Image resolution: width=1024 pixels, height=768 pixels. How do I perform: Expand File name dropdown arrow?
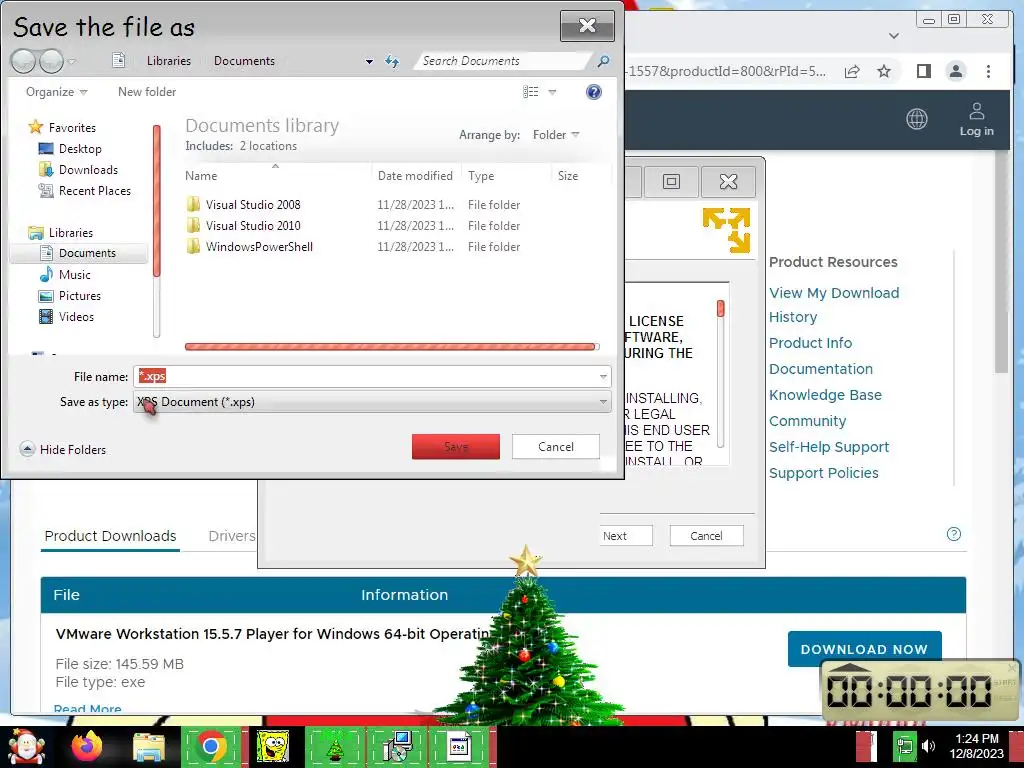(603, 377)
